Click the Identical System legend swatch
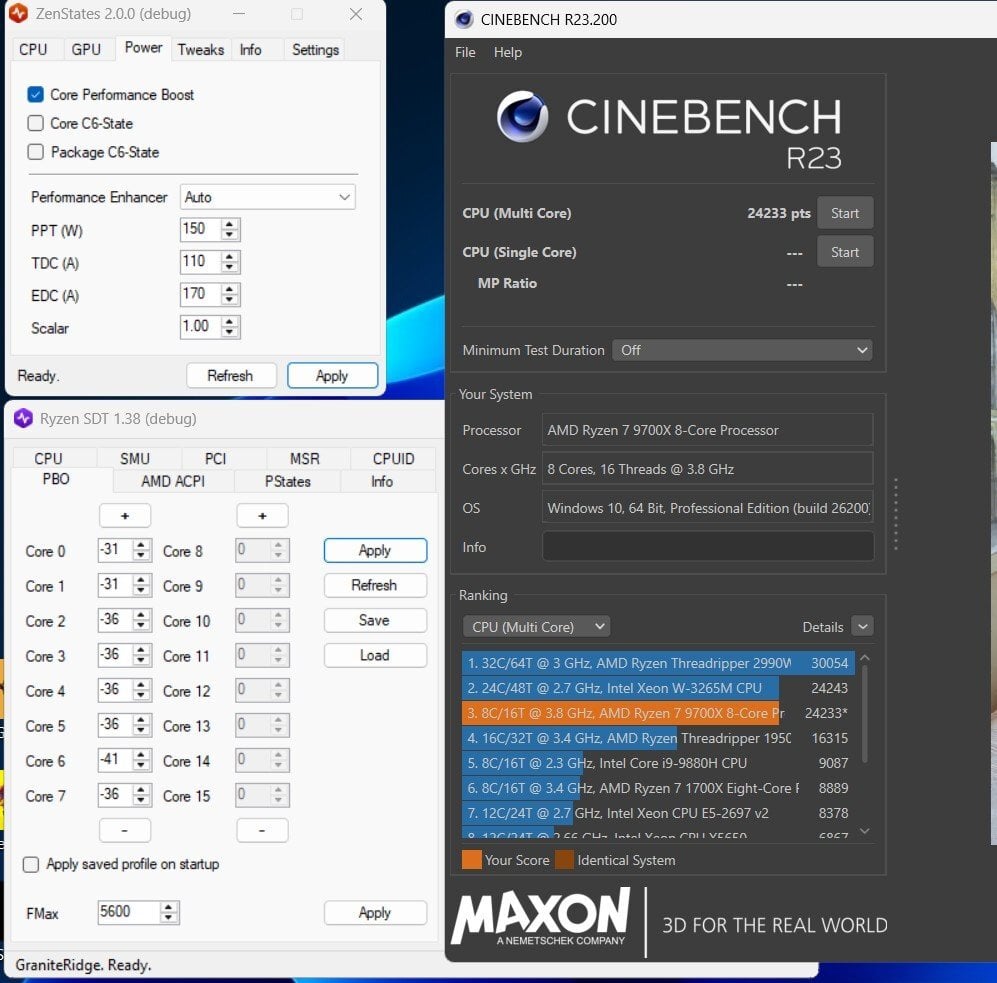 [x=565, y=860]
